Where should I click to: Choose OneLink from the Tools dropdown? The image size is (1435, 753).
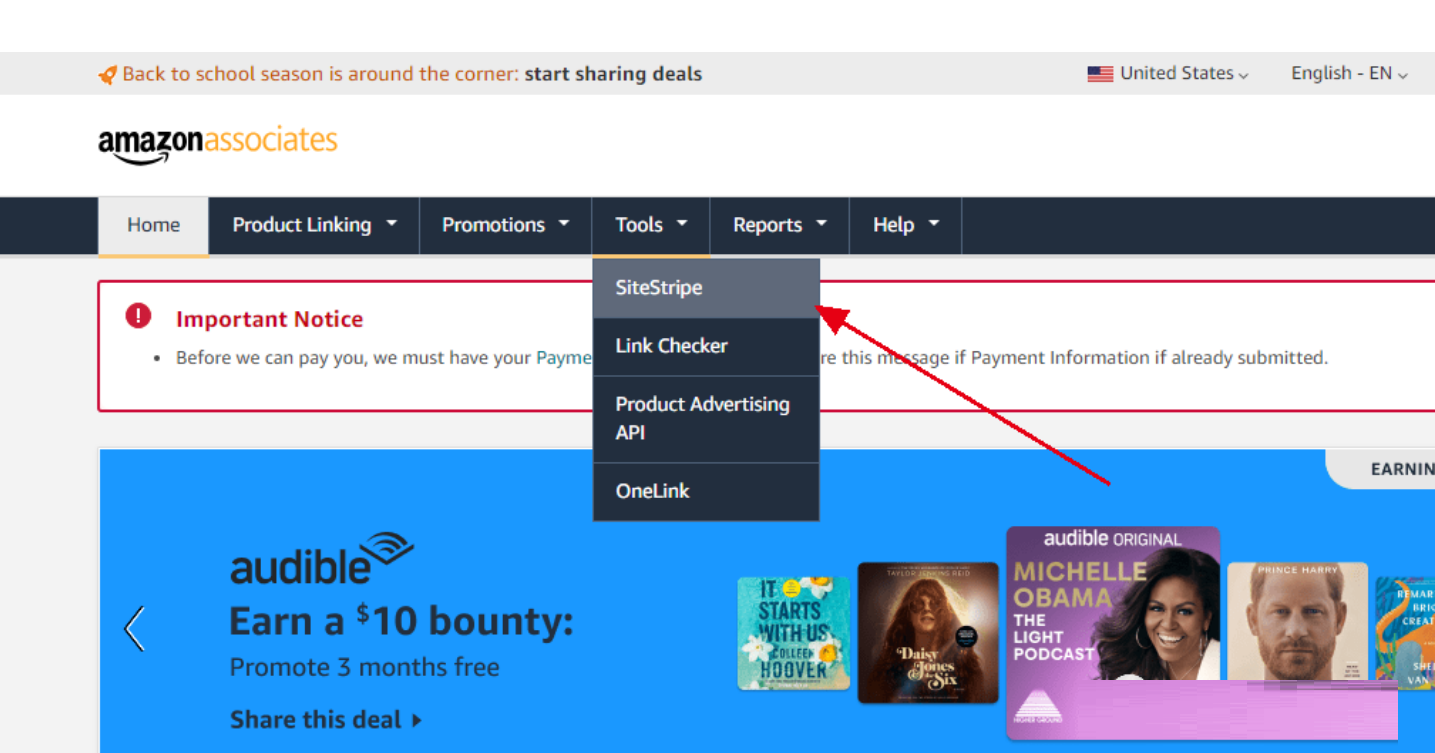click(x=706, y=491)
